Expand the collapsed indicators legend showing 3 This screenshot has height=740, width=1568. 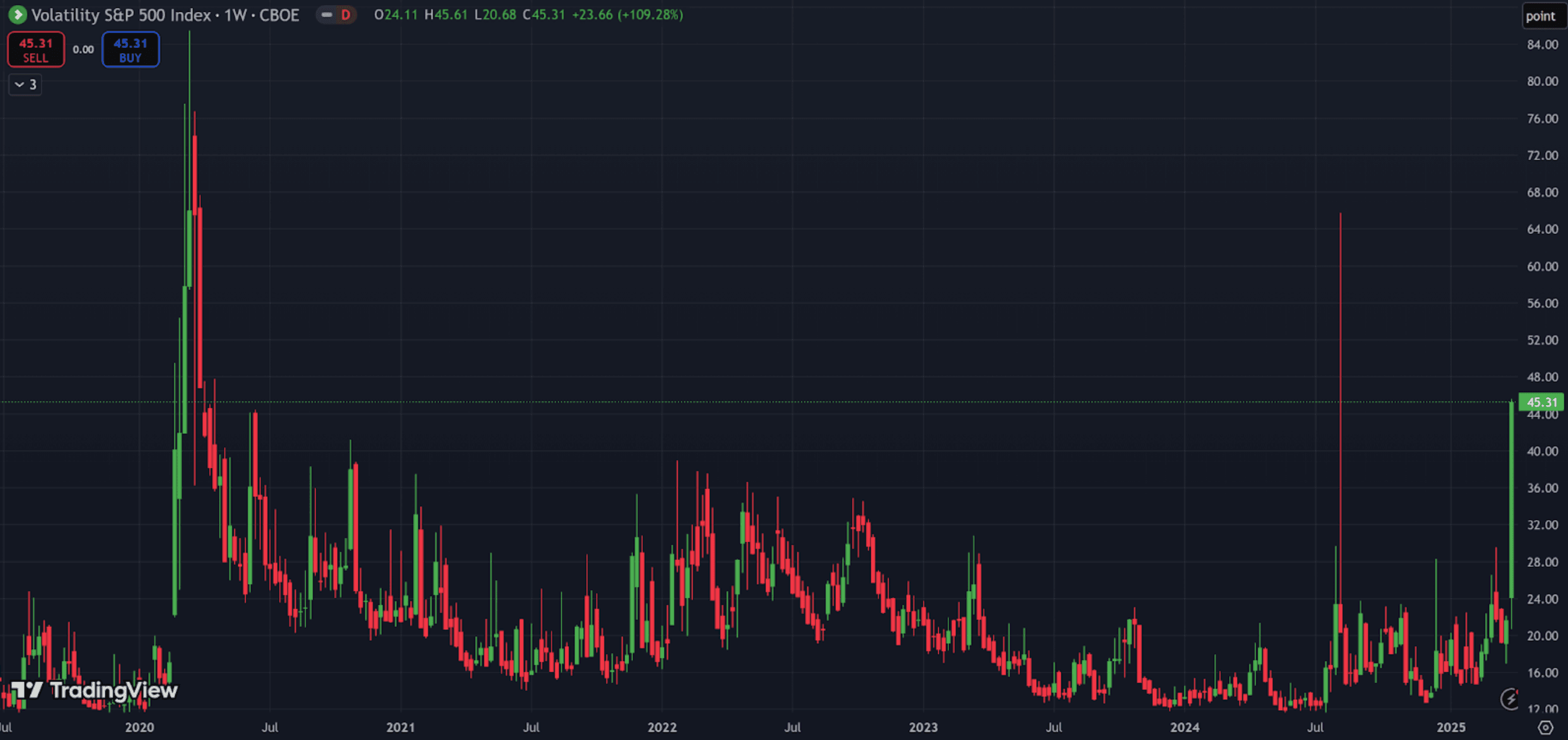26,85
